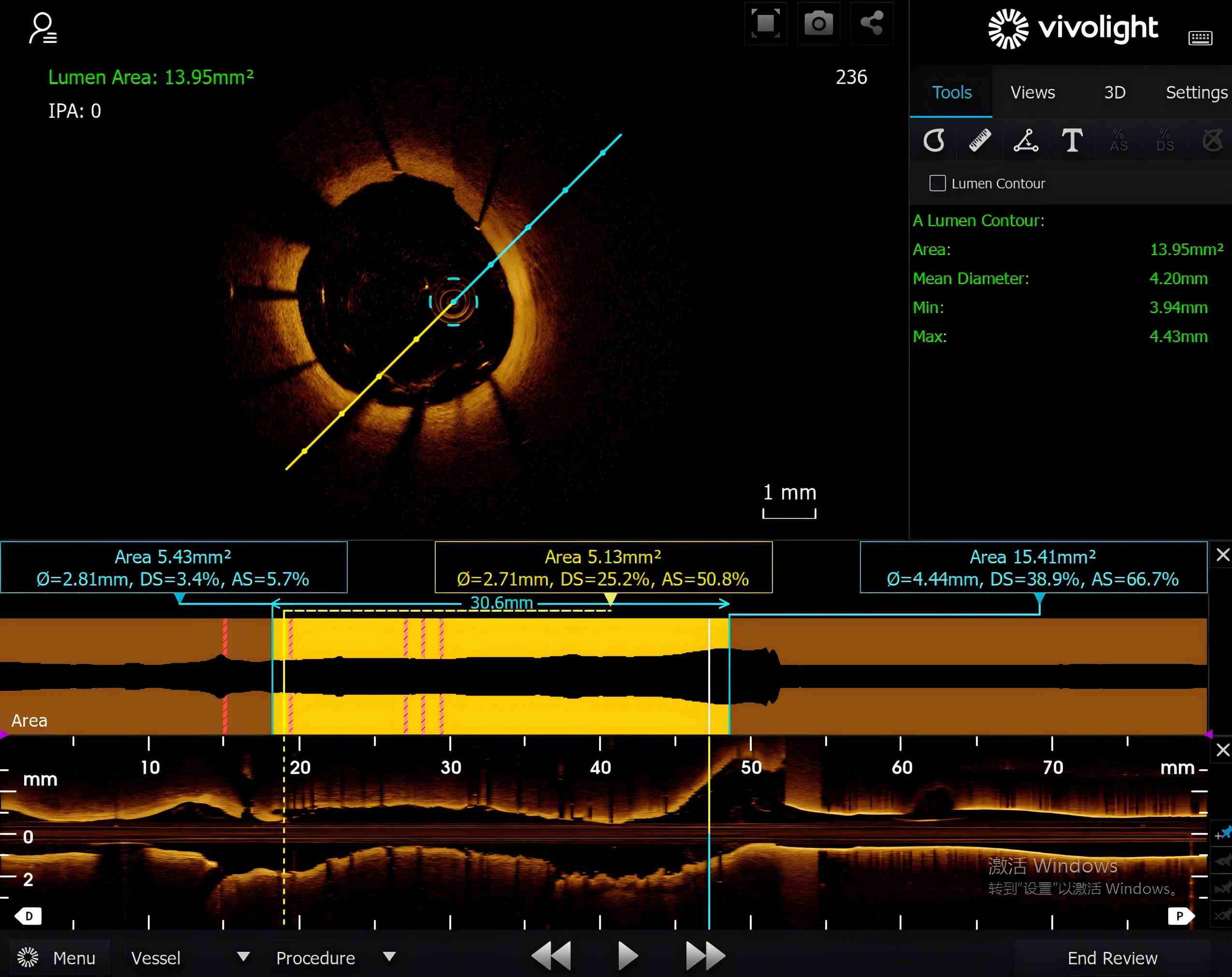
Task: Switch to the Views tab
Action: click(1032, 93)
